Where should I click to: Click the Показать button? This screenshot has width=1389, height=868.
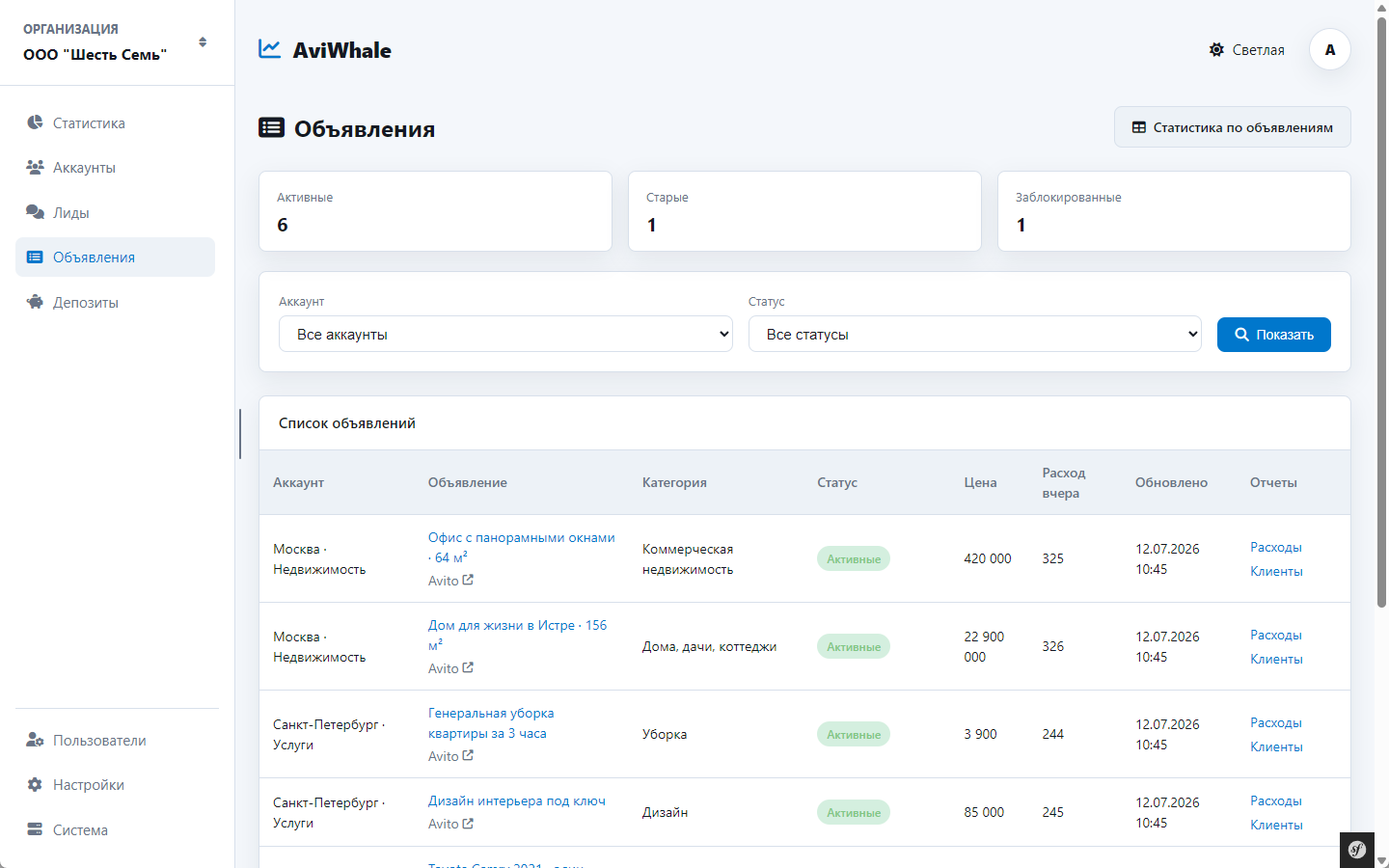[x=1274, y=335]
